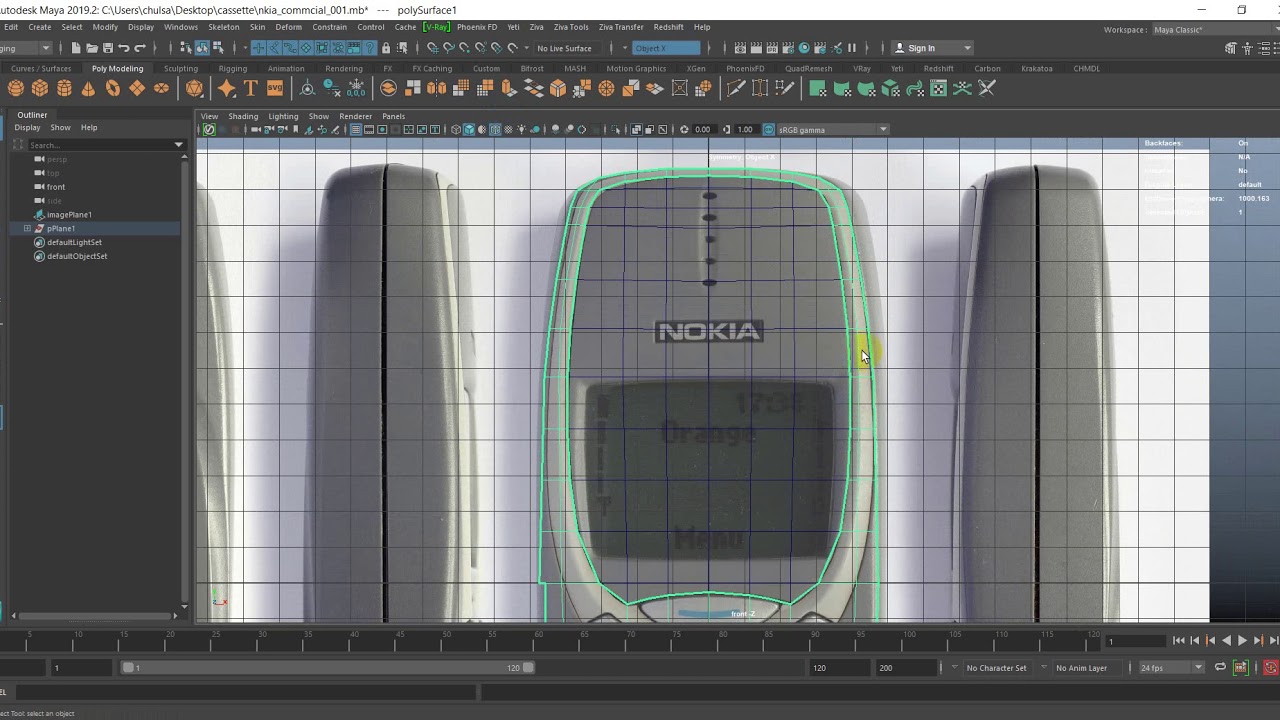Image resolution: width=1280 pixels, height=720 pixels.
Task: Click the cylindrical UV mapping shelf icon
Action: (x=842, y=88)
